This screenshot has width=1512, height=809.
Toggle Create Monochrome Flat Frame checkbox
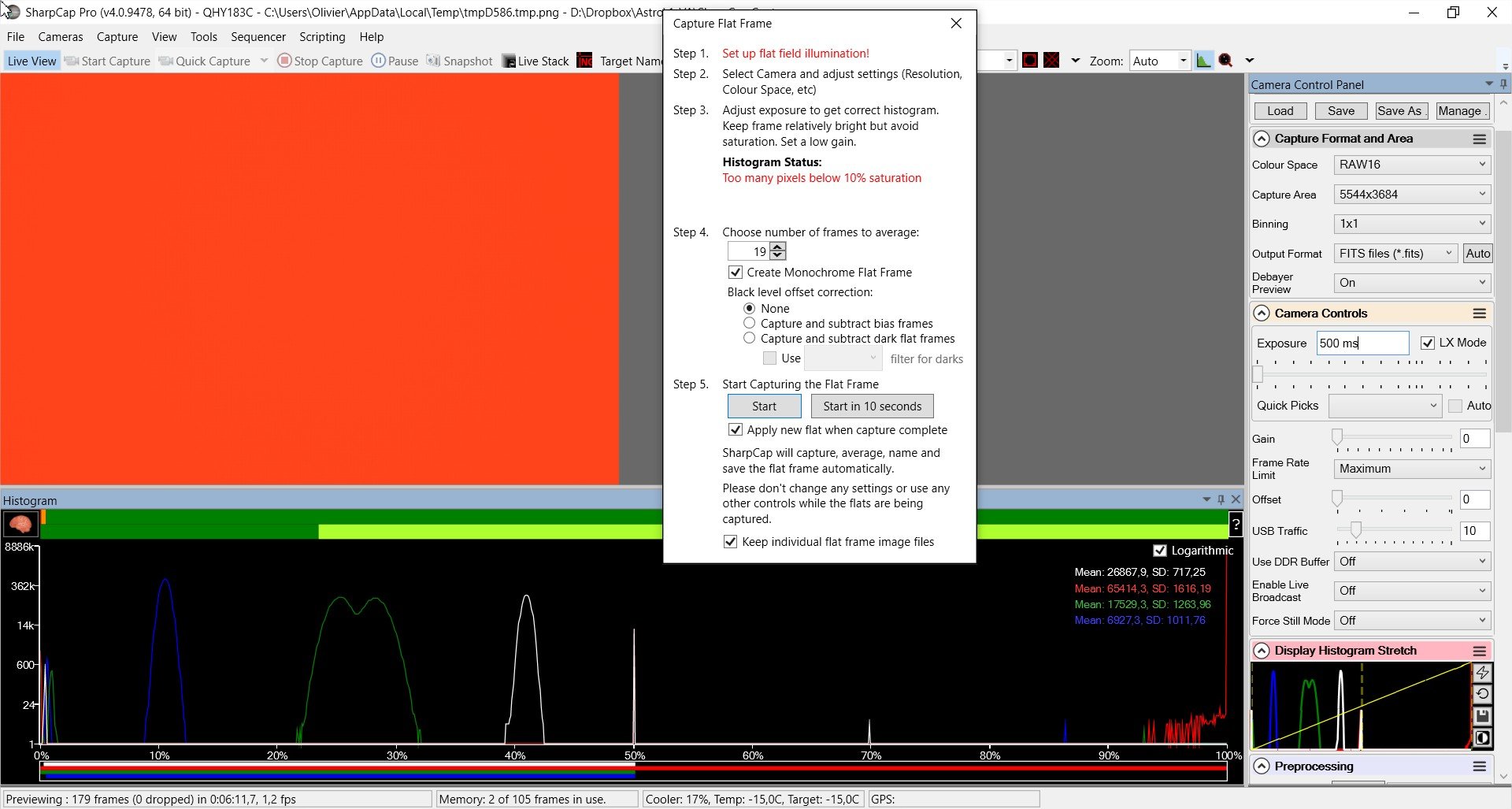click(x=736, y=273)
